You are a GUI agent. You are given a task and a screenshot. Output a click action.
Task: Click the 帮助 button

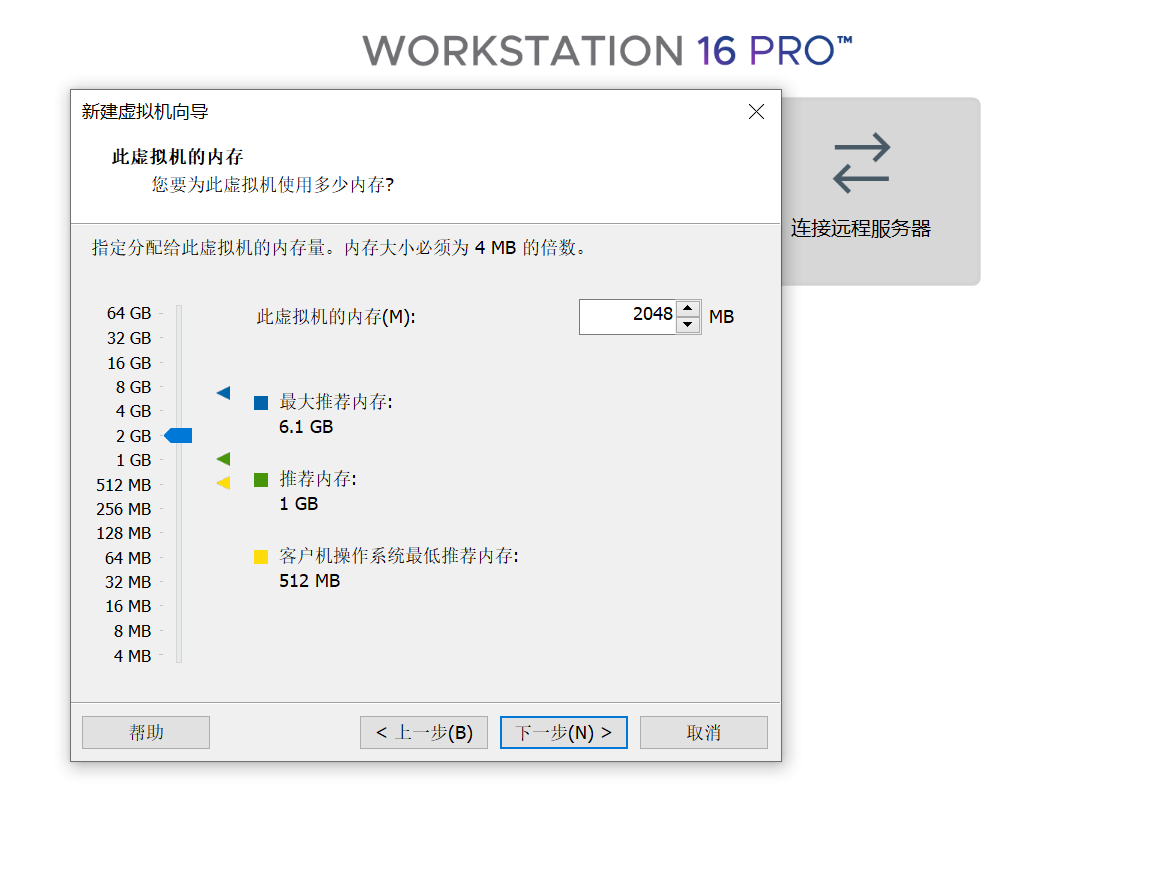(146, 732)
